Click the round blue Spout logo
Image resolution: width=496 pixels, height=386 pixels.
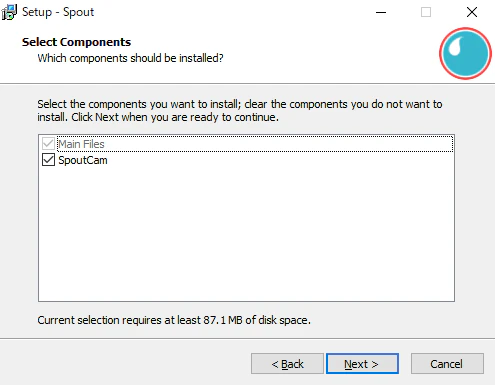(x=465, y=54)
